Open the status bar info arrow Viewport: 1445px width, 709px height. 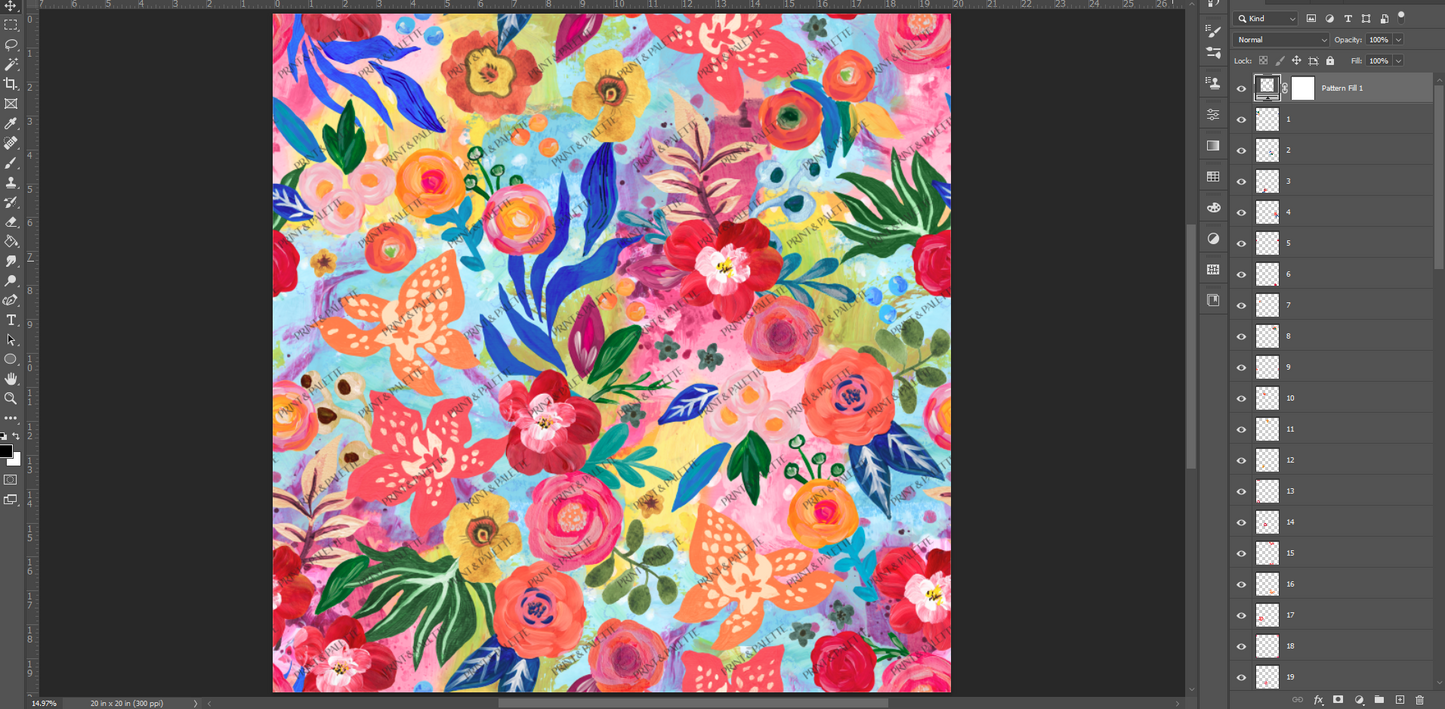pos(195,703)
